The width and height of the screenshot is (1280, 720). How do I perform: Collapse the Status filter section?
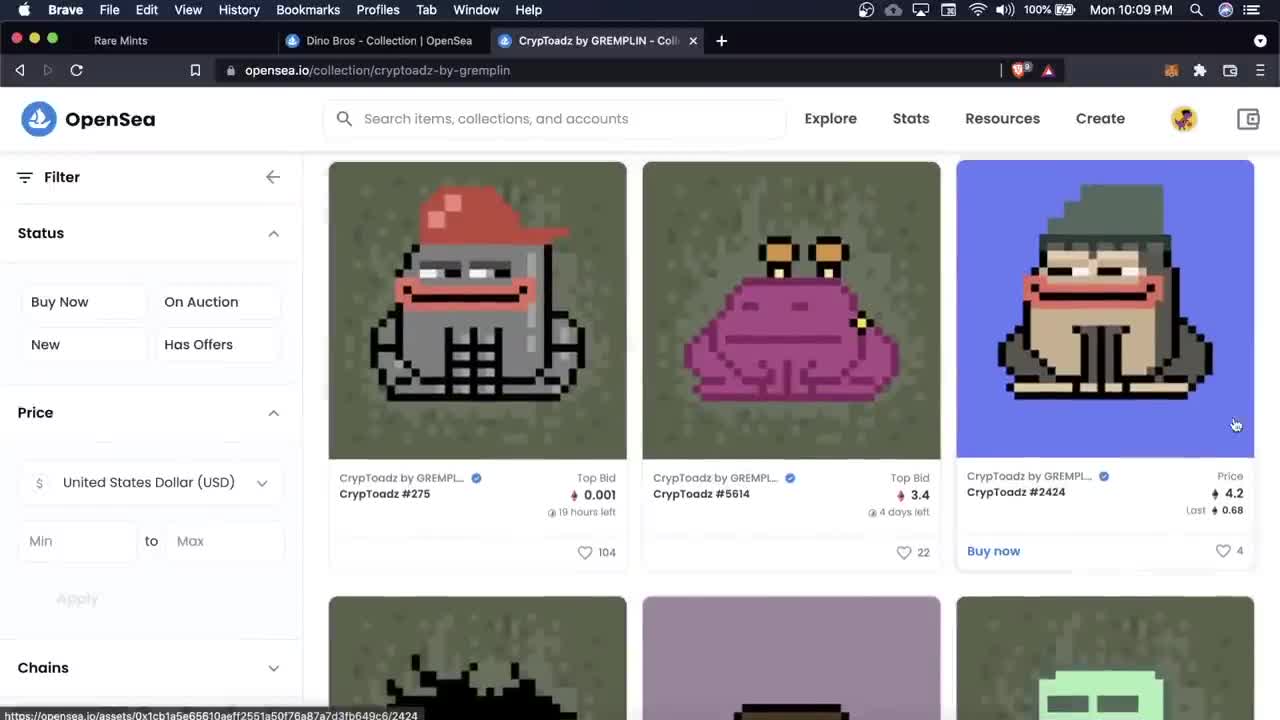pos(273,233)
